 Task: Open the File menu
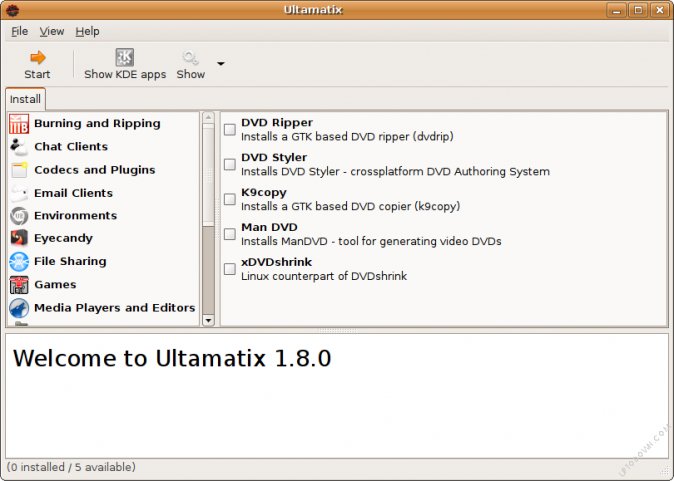pos(20,31)
